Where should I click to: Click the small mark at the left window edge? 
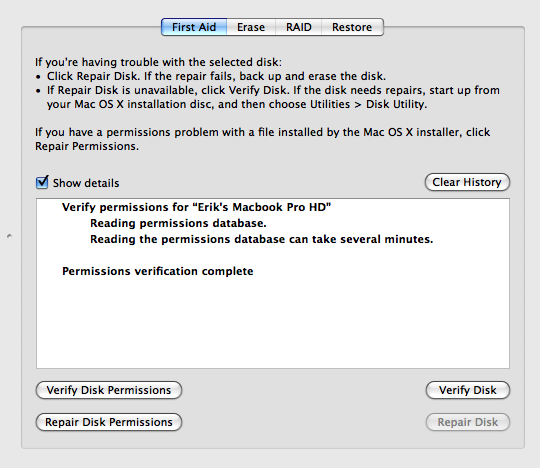(9, 236)
